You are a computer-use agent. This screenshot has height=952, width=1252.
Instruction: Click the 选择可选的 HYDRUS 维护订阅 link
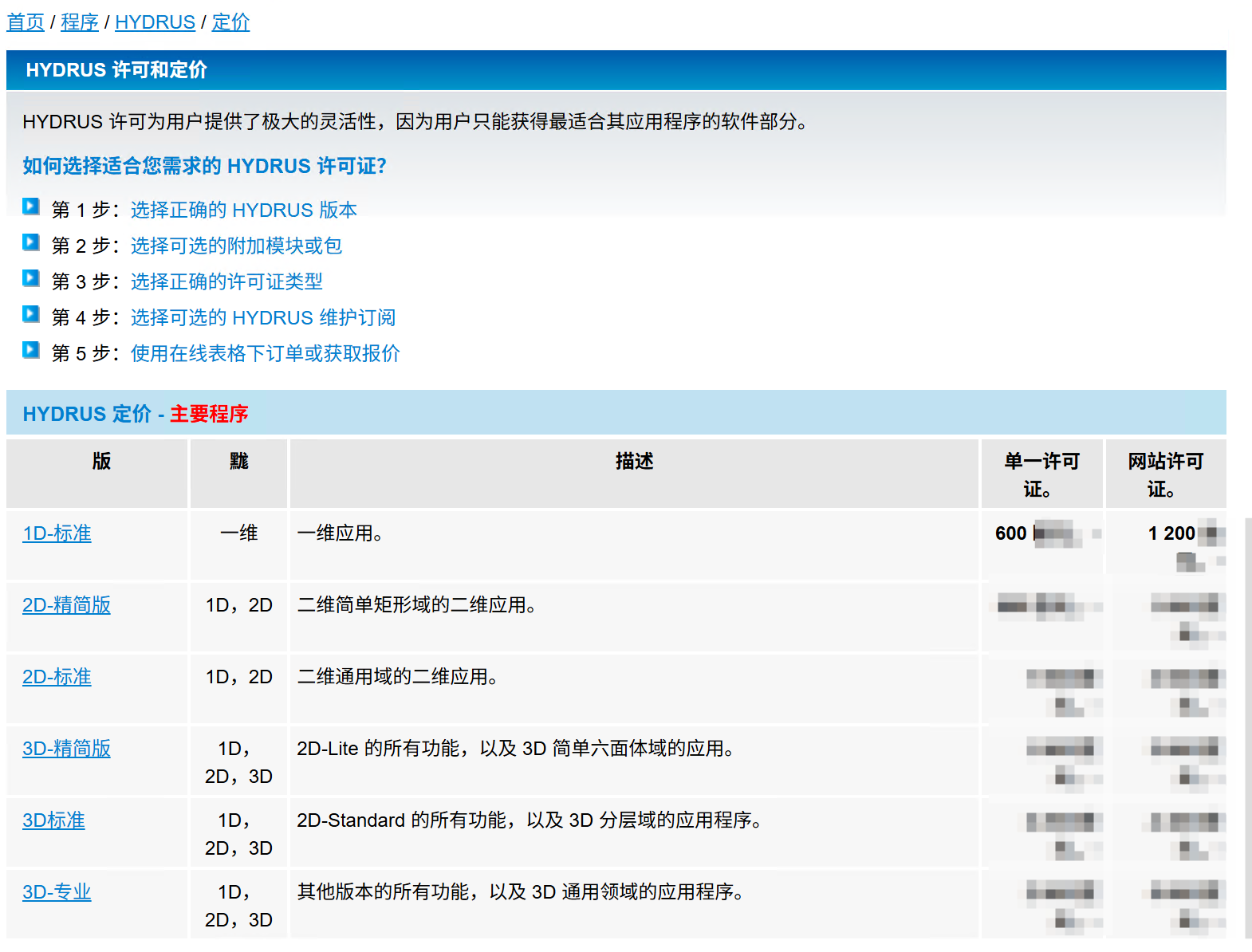coord(263,317)
